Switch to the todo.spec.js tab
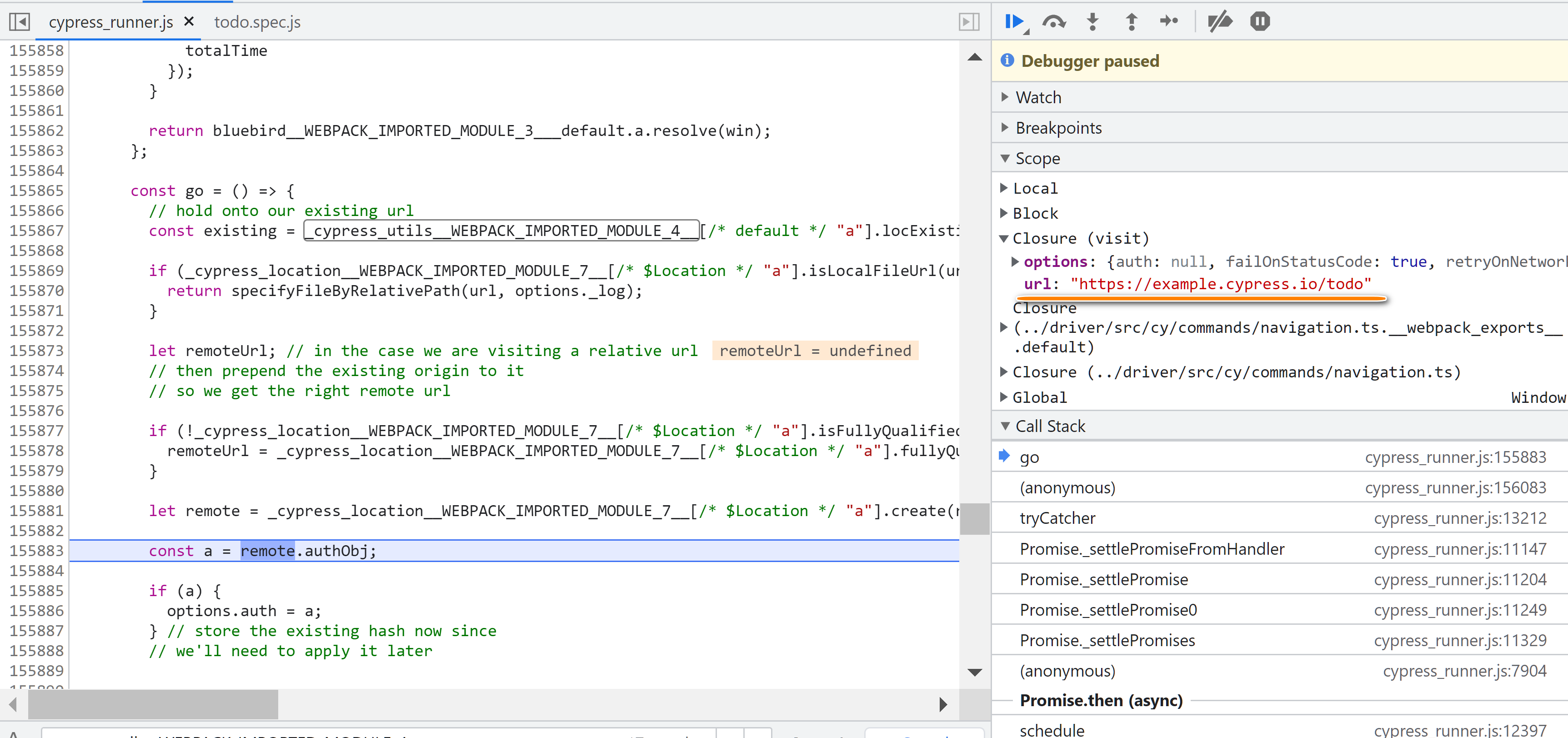The width and height of the screenshot is (1568, 738). 257,22
